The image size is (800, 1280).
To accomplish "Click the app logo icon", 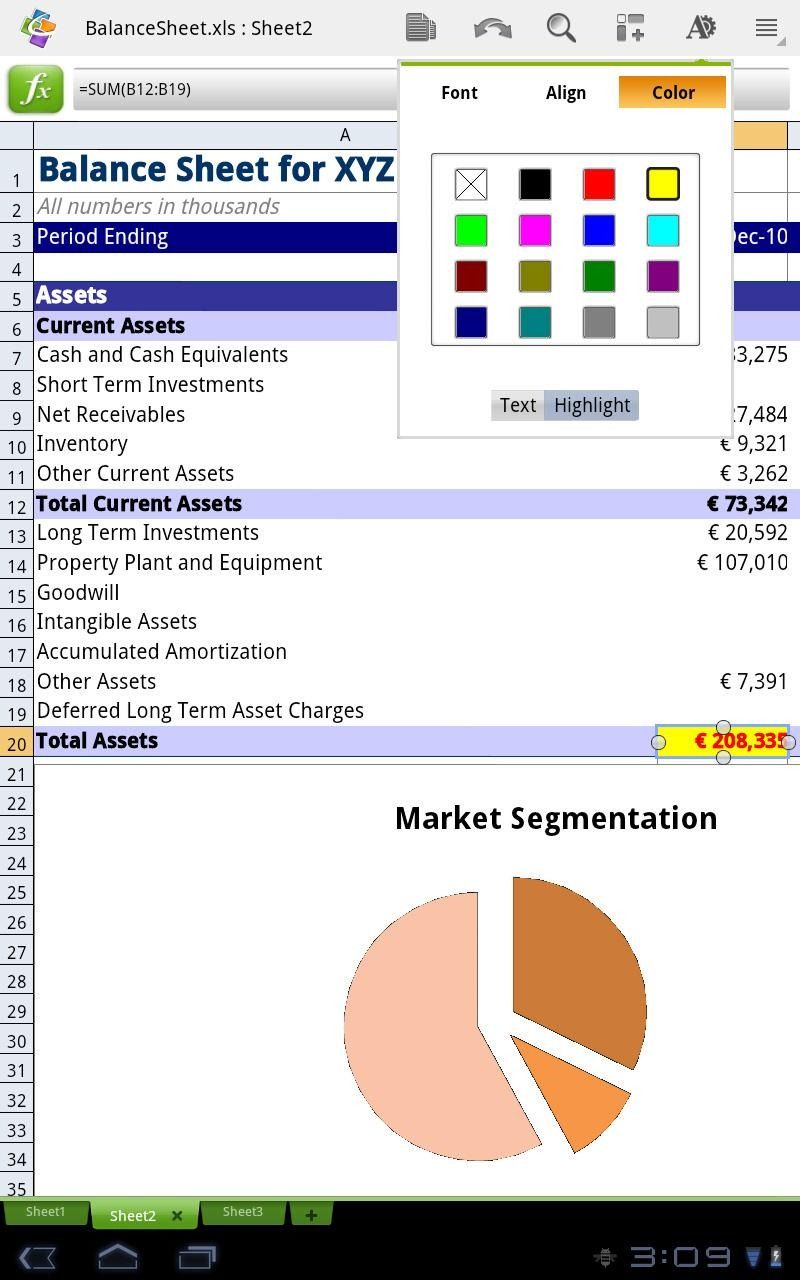I will 38,28.
